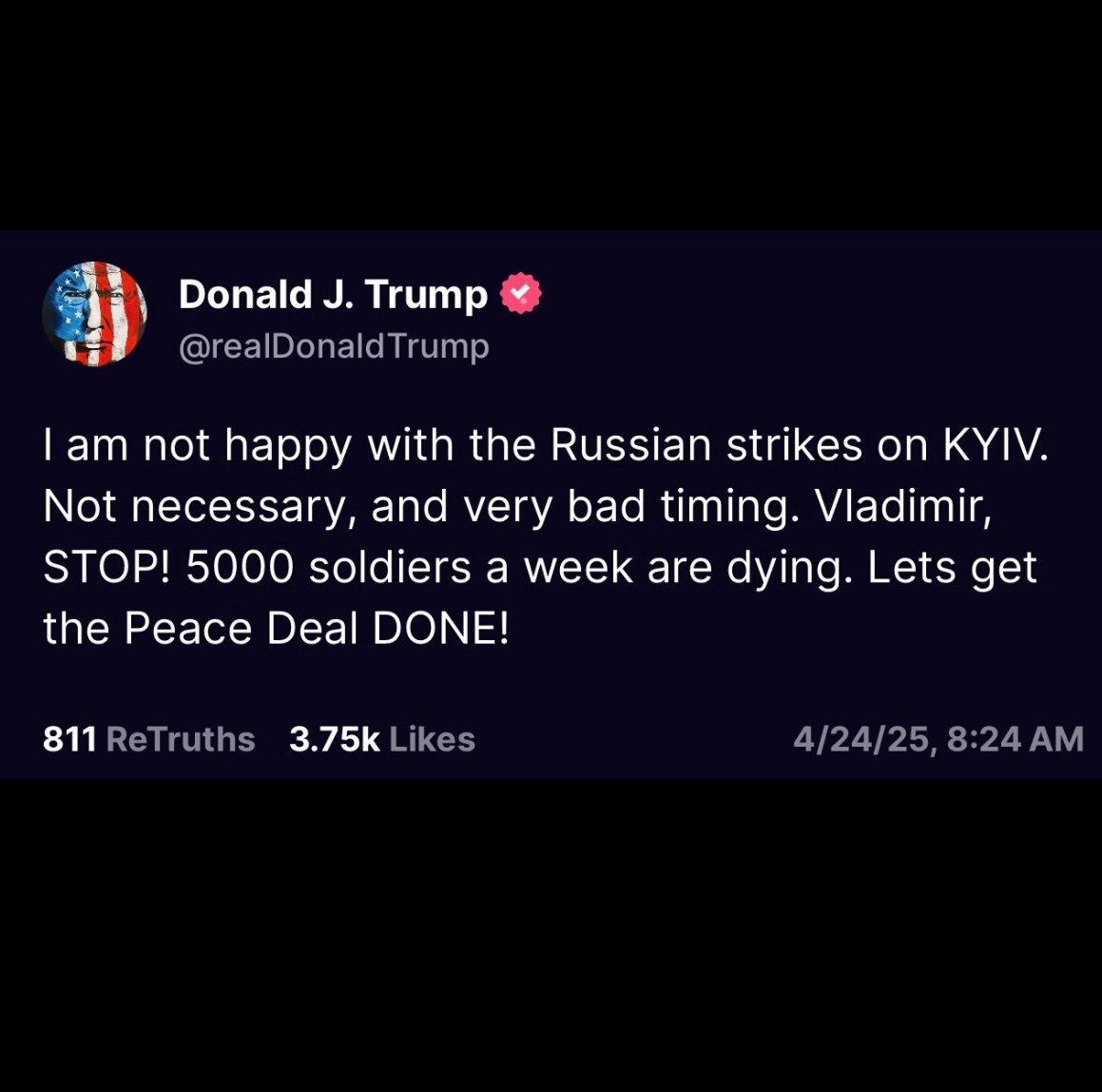
Task: View the 811 ReTruths list
Action: point(149,740)
